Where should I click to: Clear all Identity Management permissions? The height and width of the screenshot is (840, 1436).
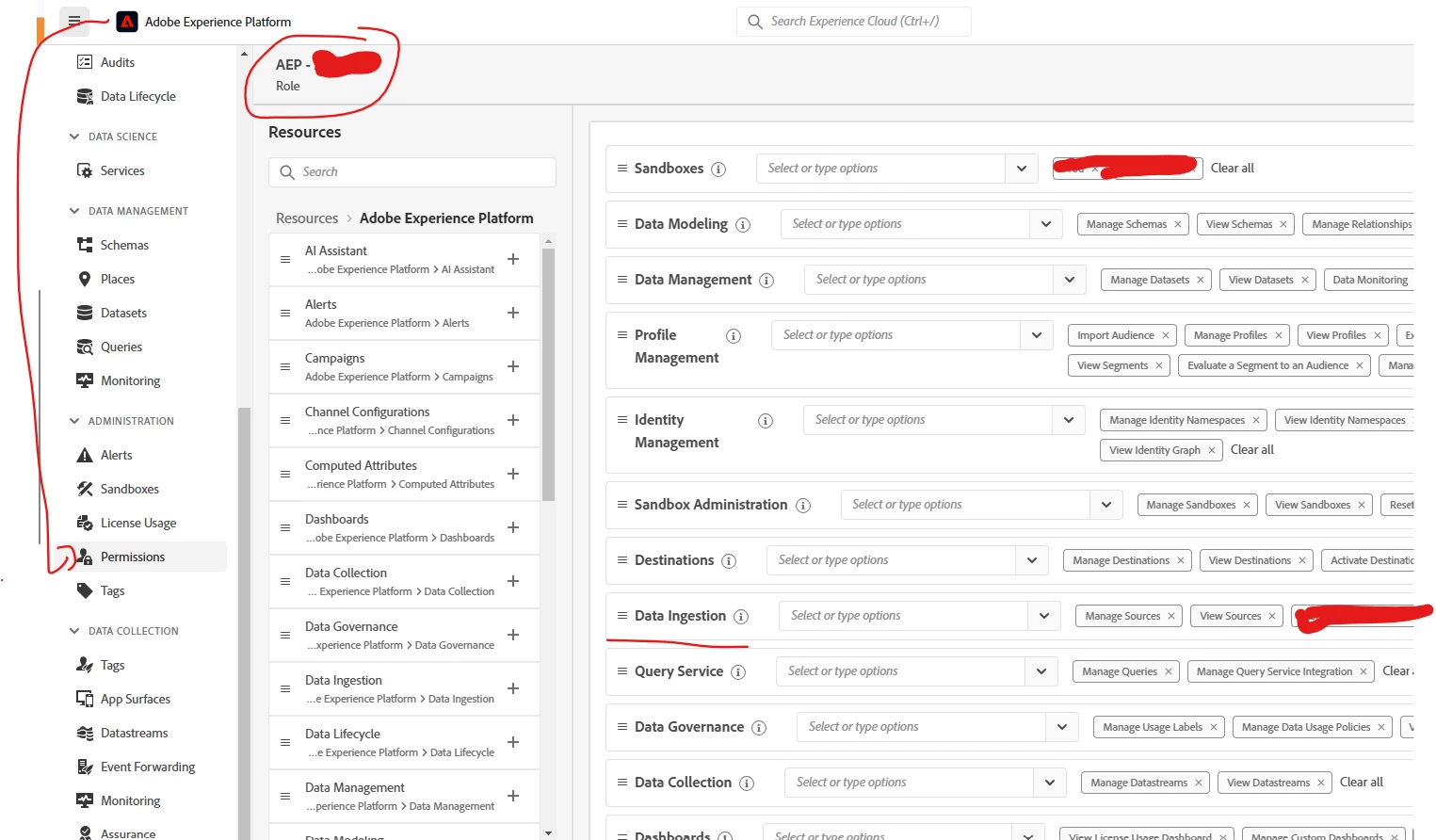click(1252, 449)
